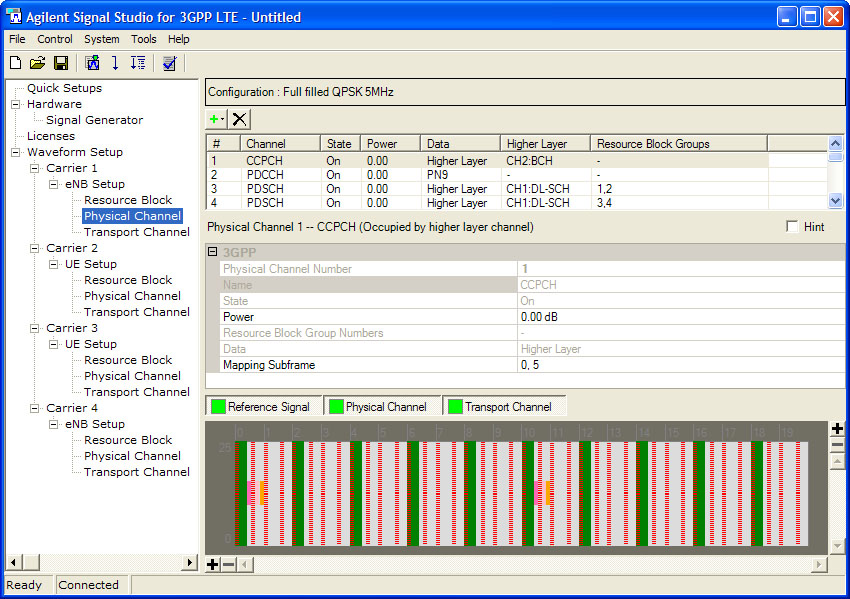Click the Open folder toolbar icon
The image size is (850, 599).
click(38, 63)
